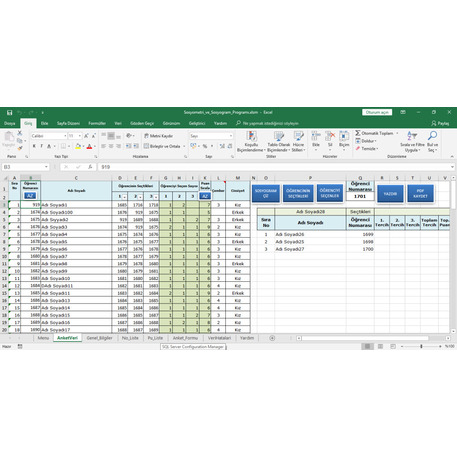Image resolution: width=457 pixels, height=457 pixels.
Task: Open the Anket_Formu sheet tab
Action: (185, 338)
